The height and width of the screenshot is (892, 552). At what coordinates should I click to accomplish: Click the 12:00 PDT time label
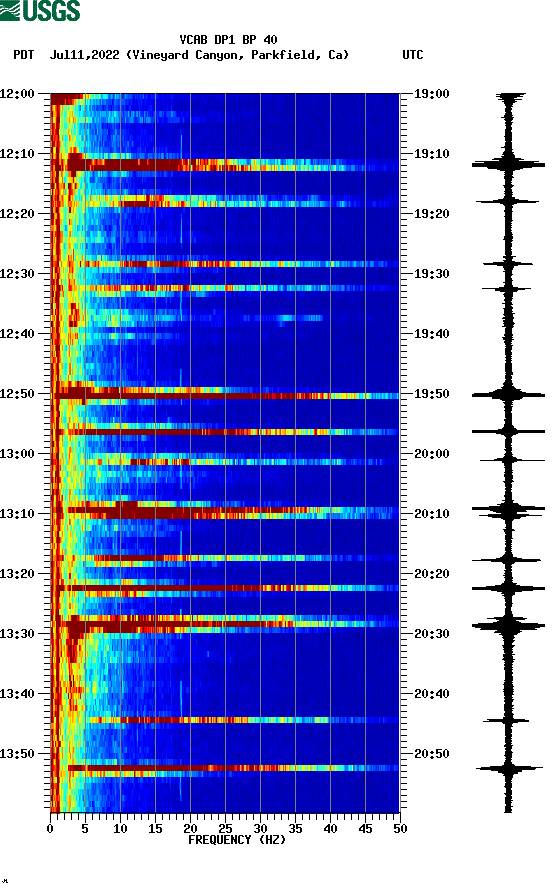[x=17, y=94]
